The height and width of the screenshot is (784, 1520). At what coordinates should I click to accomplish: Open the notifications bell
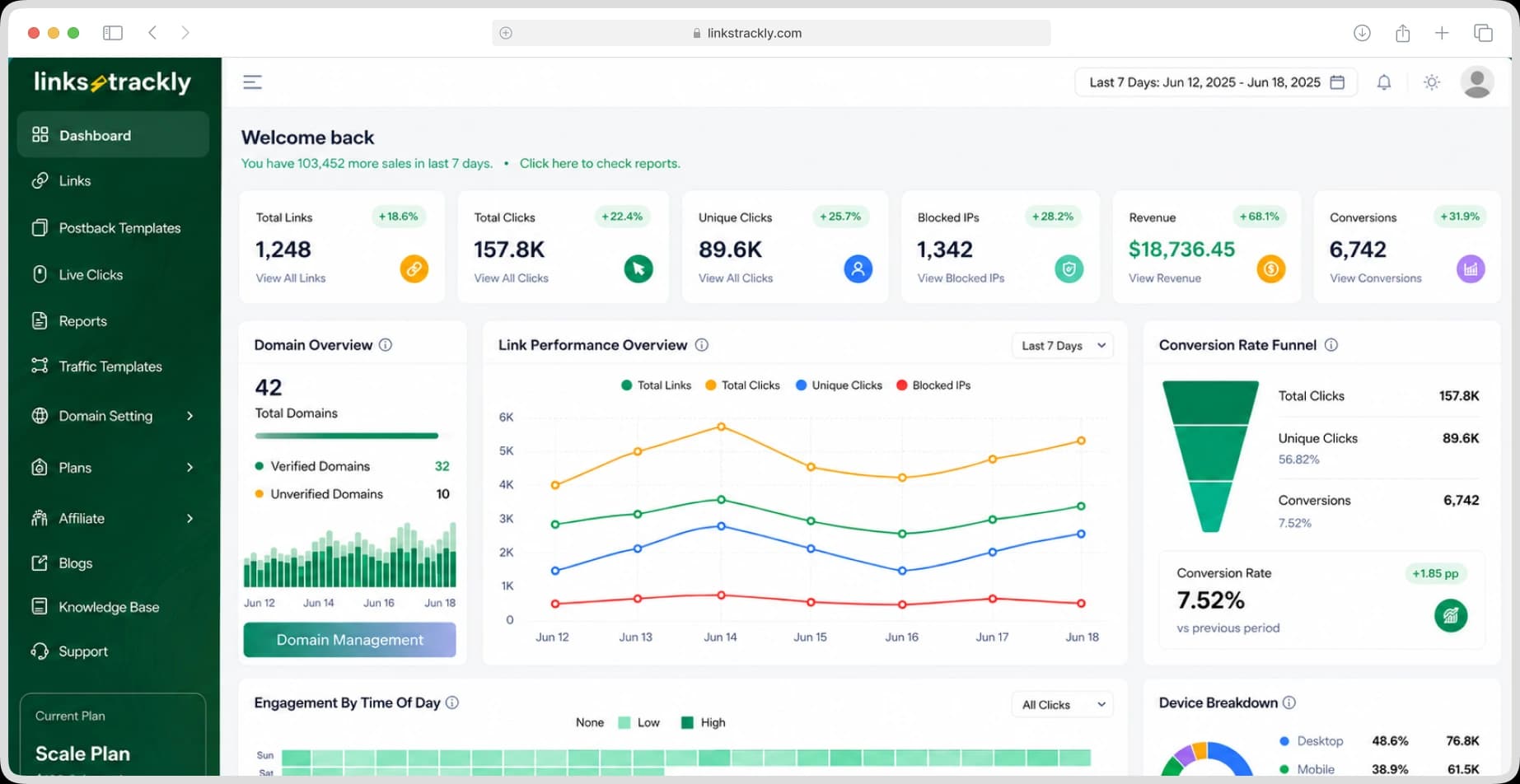(1384, 82)
